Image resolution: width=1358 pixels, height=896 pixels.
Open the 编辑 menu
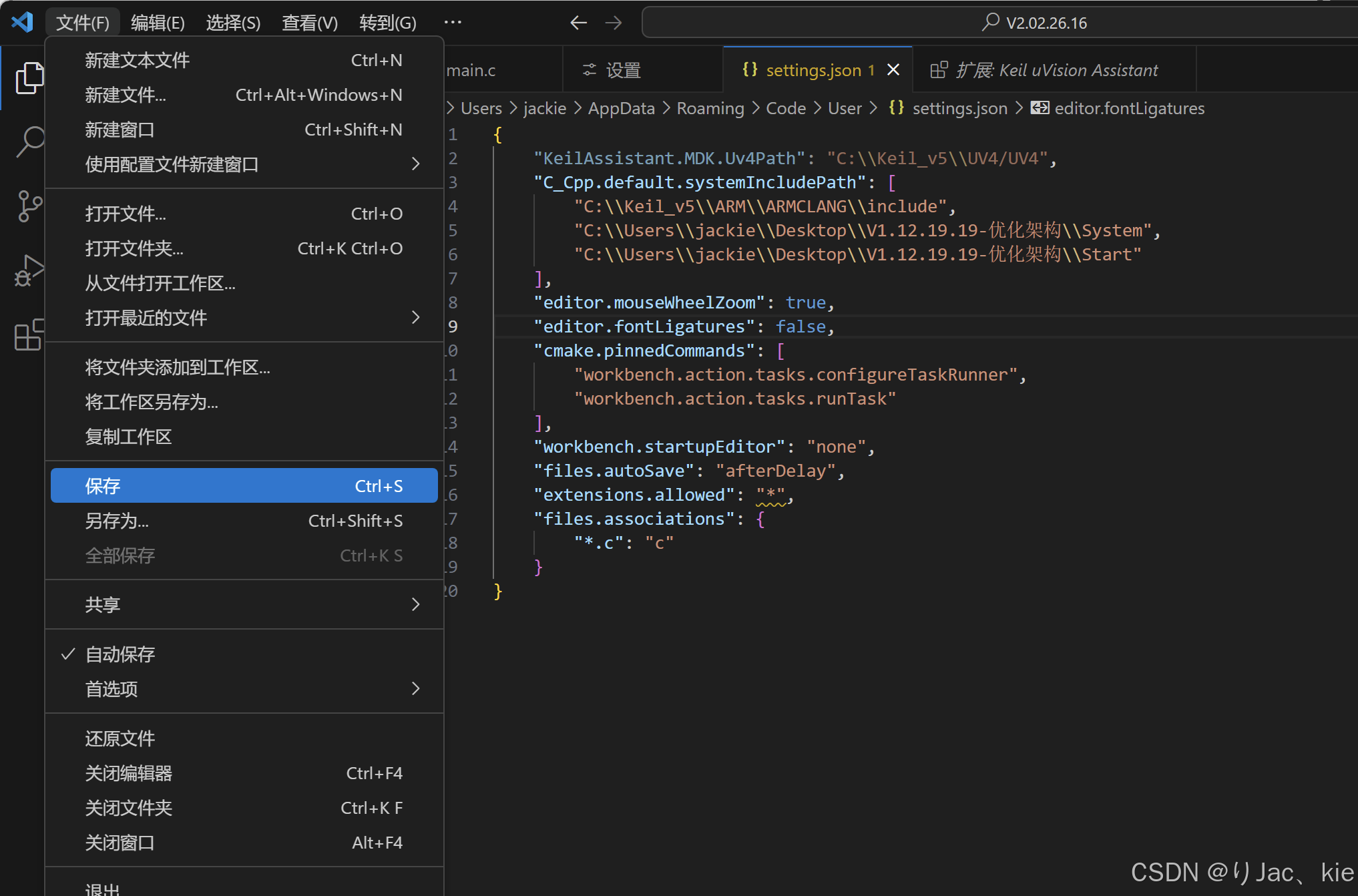(x=158, y=22)
